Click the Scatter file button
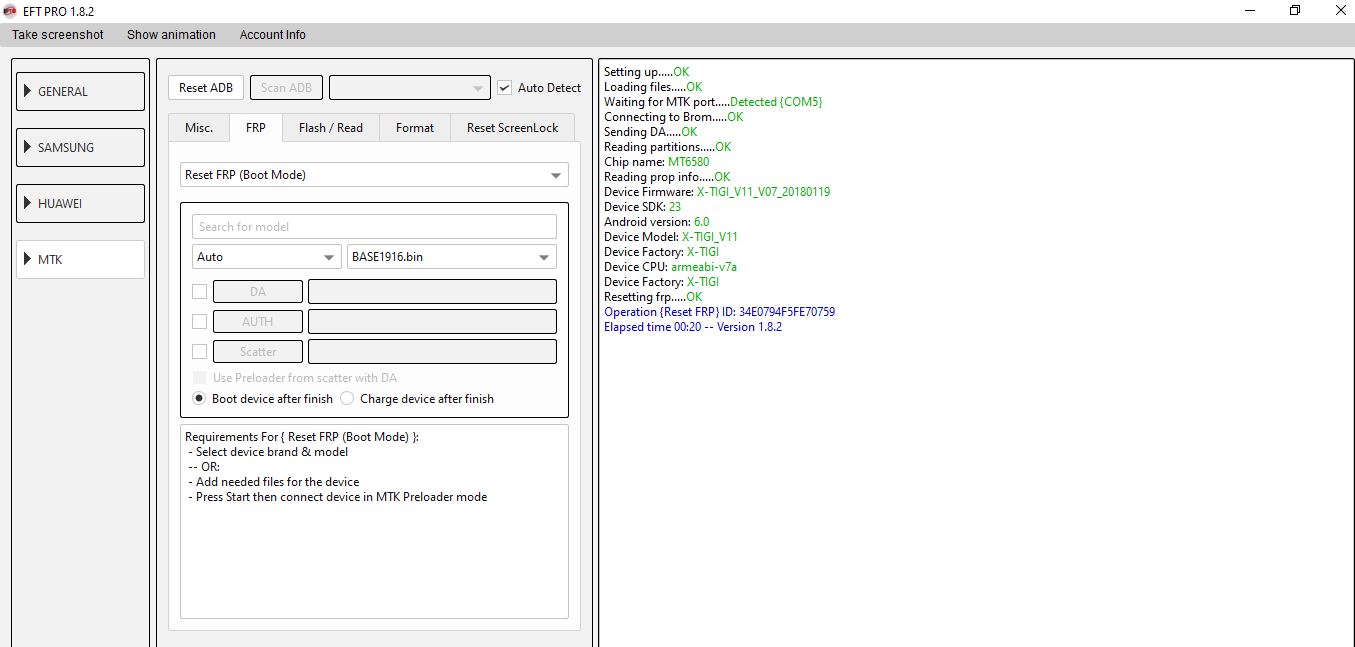 point(258,352)
